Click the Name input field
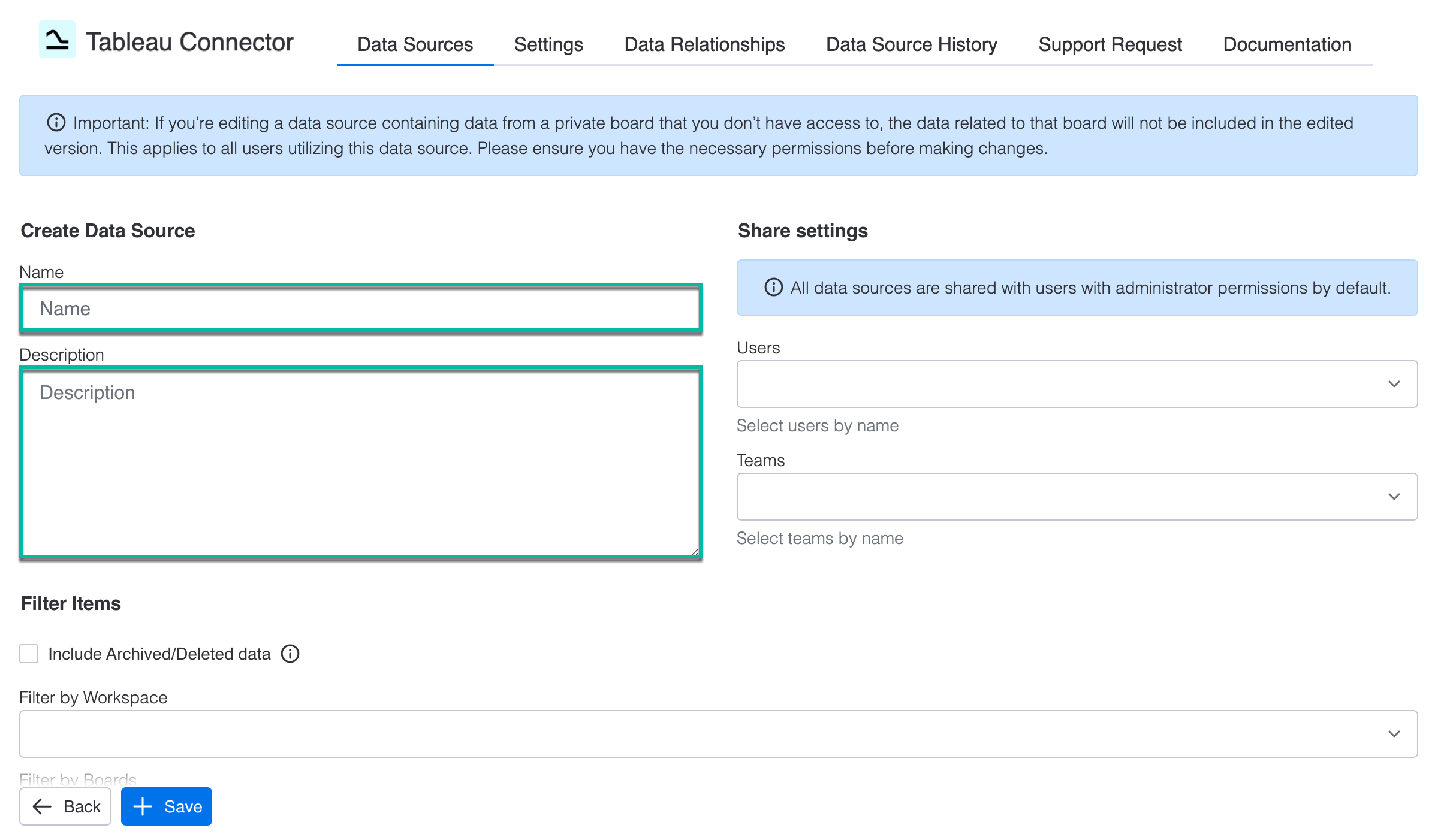The height and width of the screenshot is (840, 1441). point(360,309)
